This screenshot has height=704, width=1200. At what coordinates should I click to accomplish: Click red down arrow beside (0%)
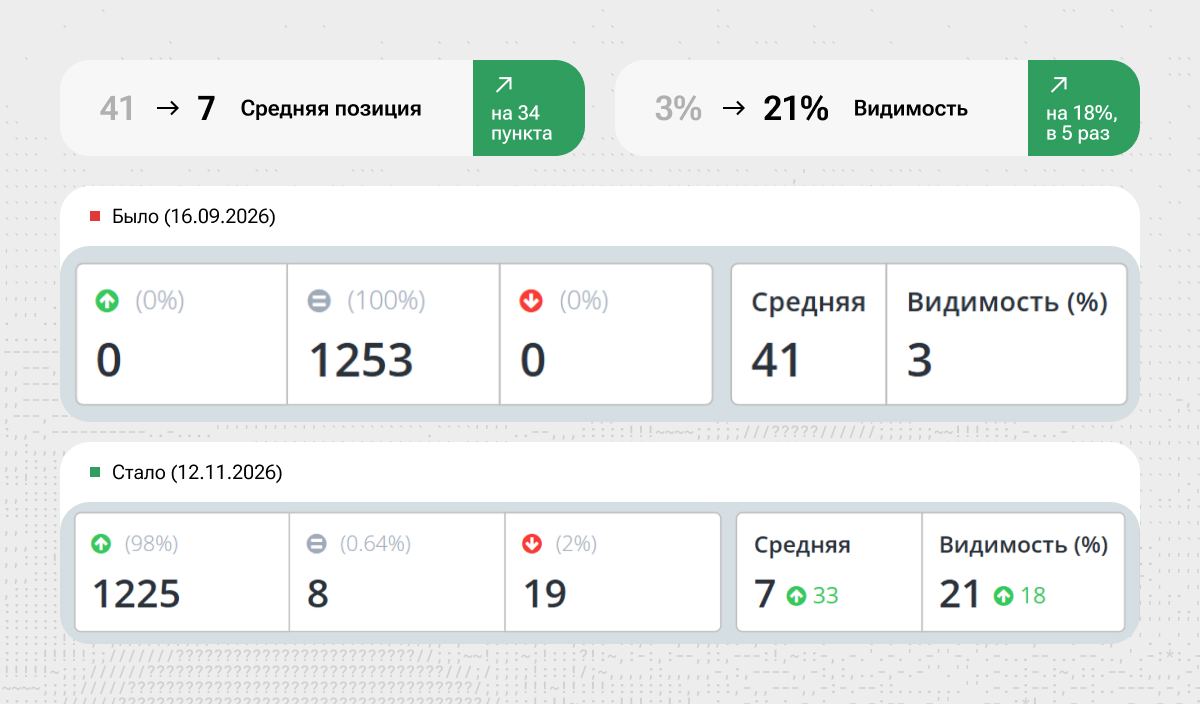tap(531, 300)
